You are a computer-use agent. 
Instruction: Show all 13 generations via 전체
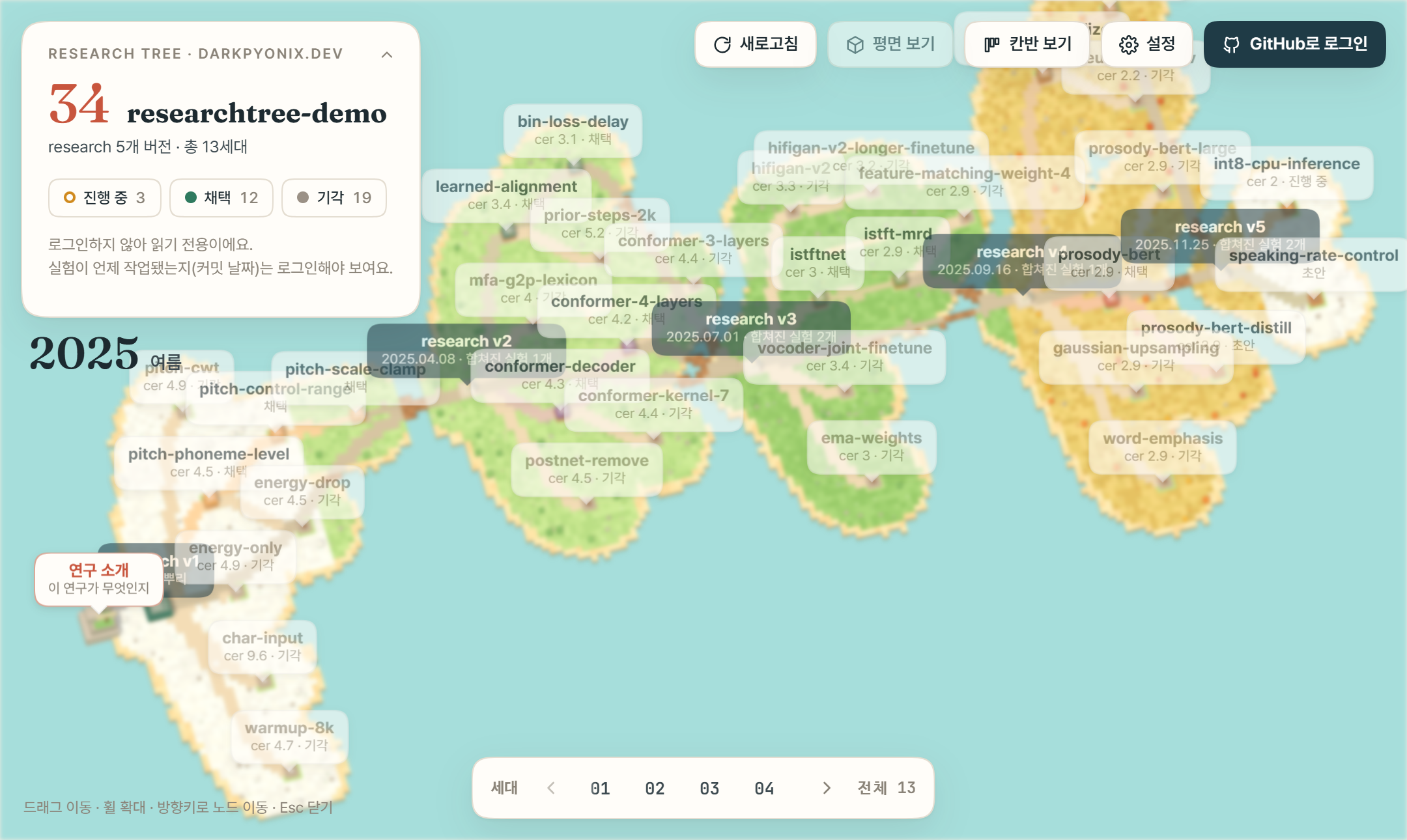[887, 788]
